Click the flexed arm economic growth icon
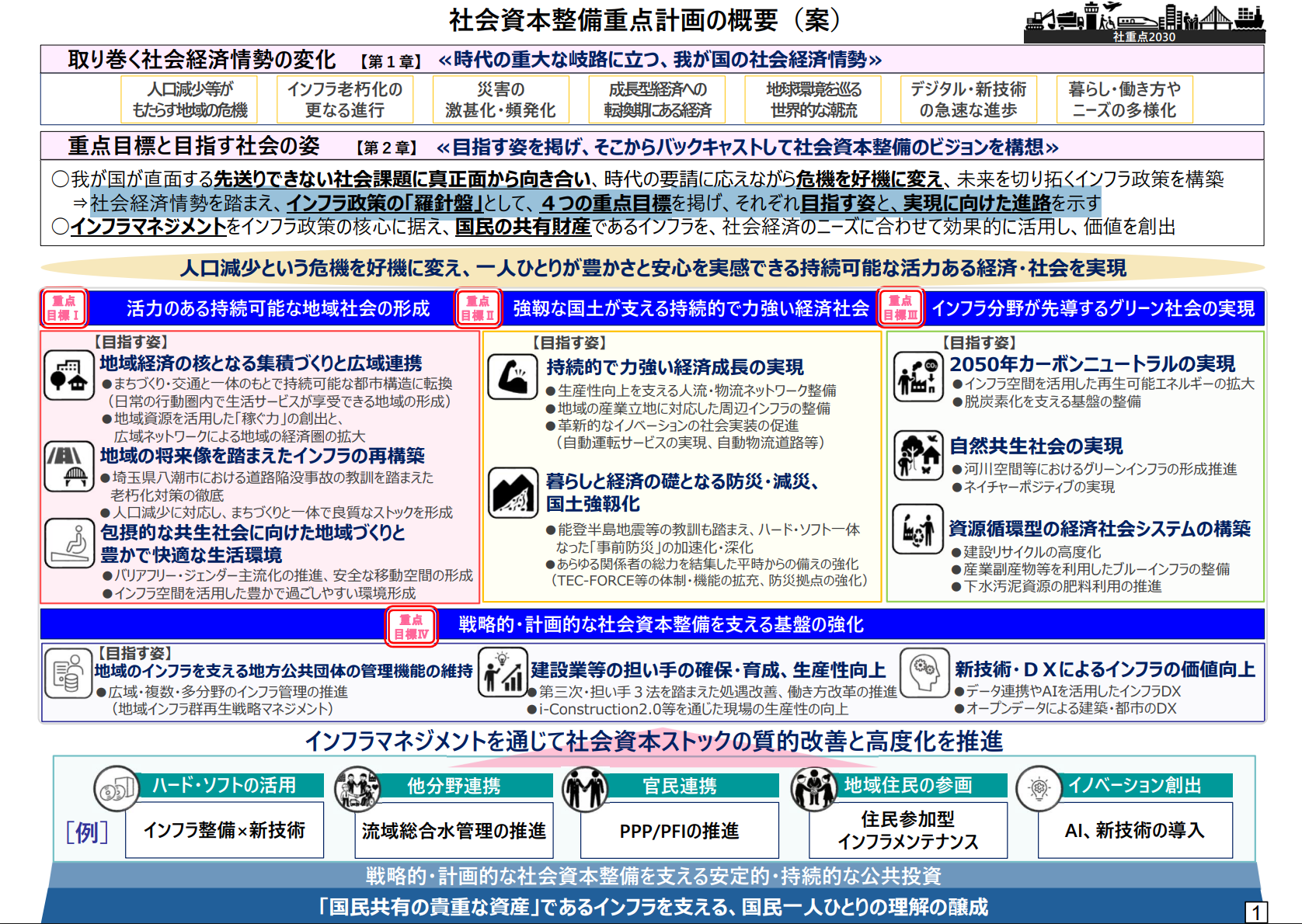The image size is (1302, 924). coord(513,377)
